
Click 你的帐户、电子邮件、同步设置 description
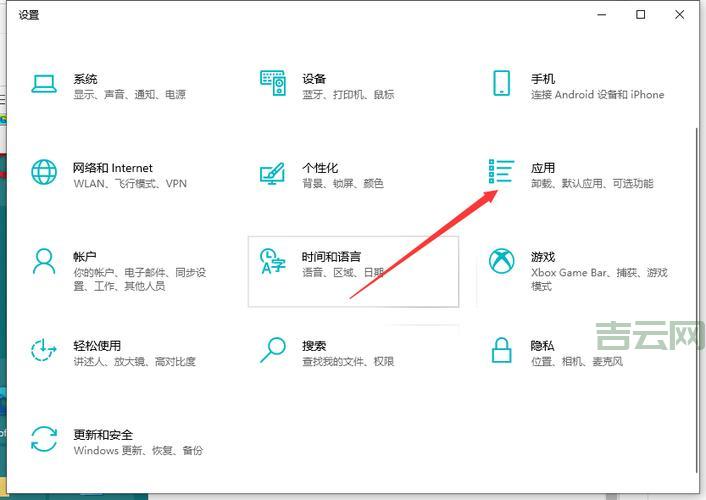pyautogui.click(x=140, y=279)
